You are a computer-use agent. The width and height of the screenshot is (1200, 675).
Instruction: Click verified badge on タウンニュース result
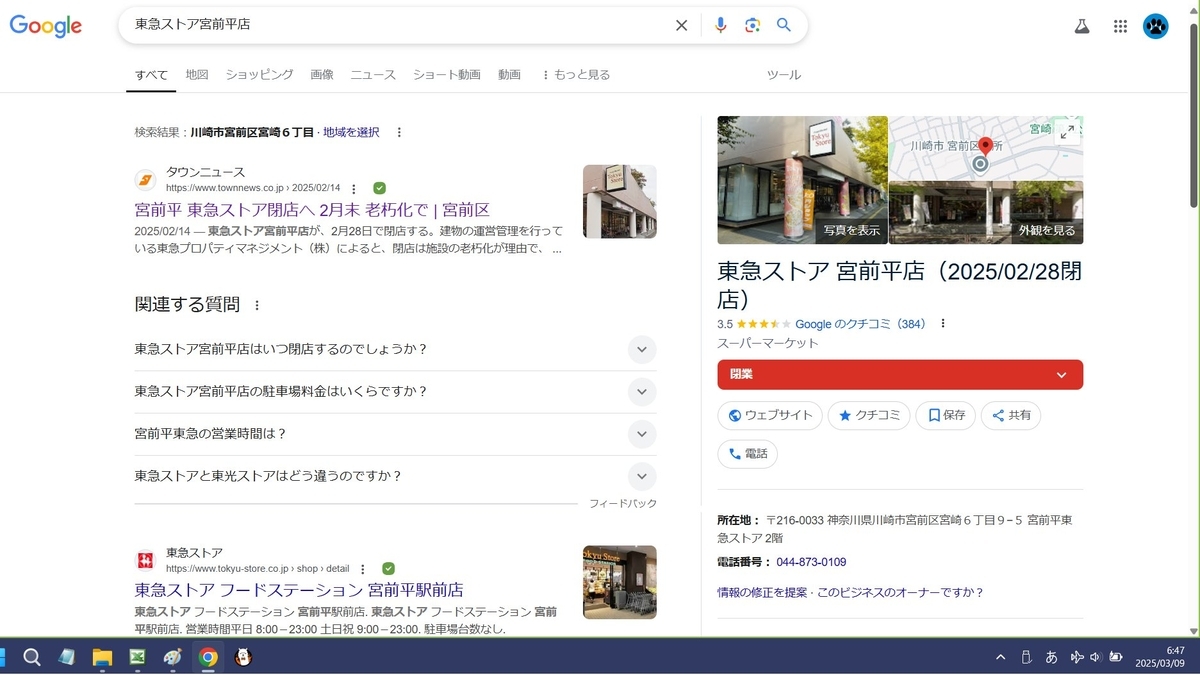[379, 188]
